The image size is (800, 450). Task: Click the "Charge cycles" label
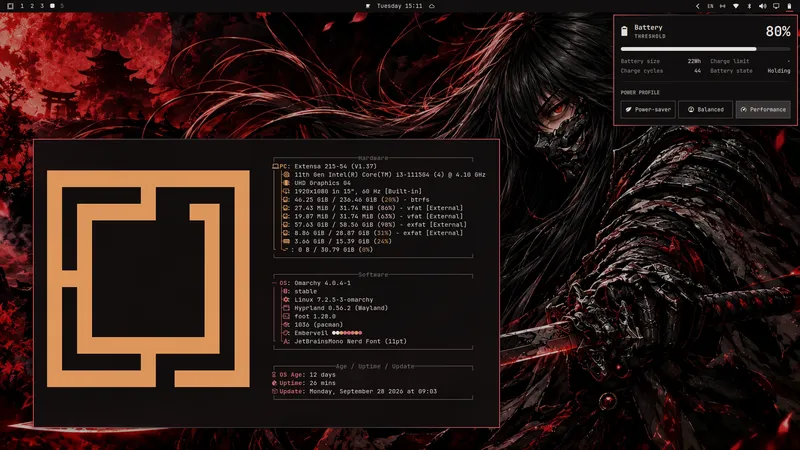pos(642,71)
